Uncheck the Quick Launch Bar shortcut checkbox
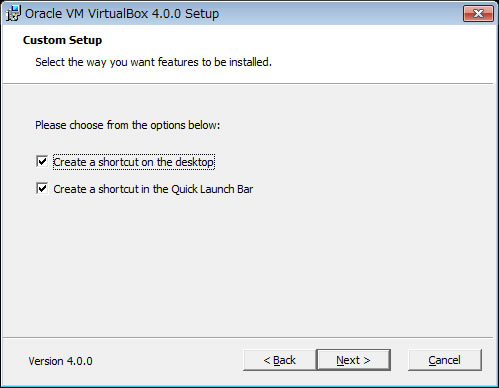Viewport: 499px width, 388px height. coord(42,189)
